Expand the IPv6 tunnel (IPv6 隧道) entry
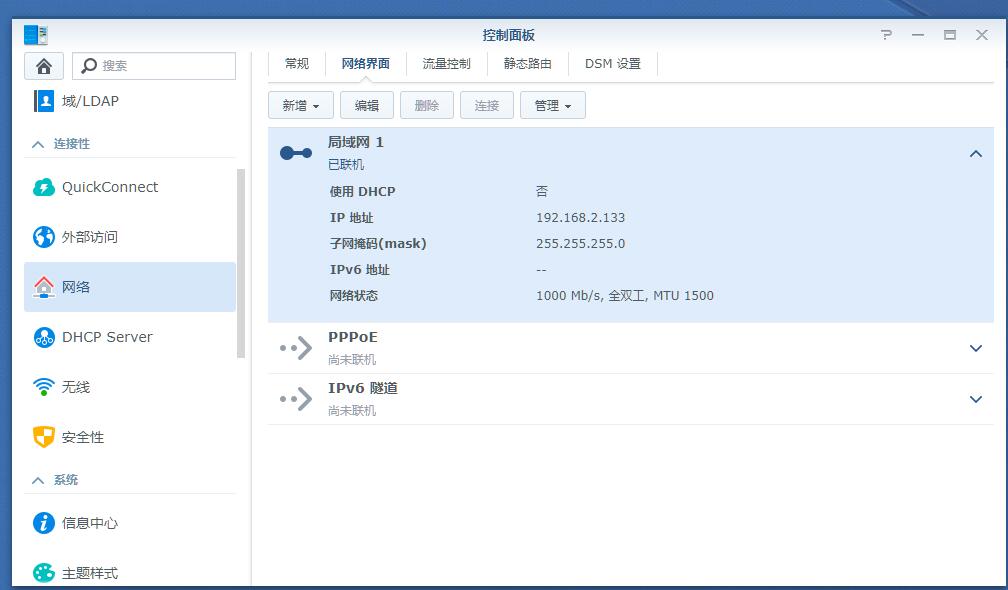 pos(976,399)
